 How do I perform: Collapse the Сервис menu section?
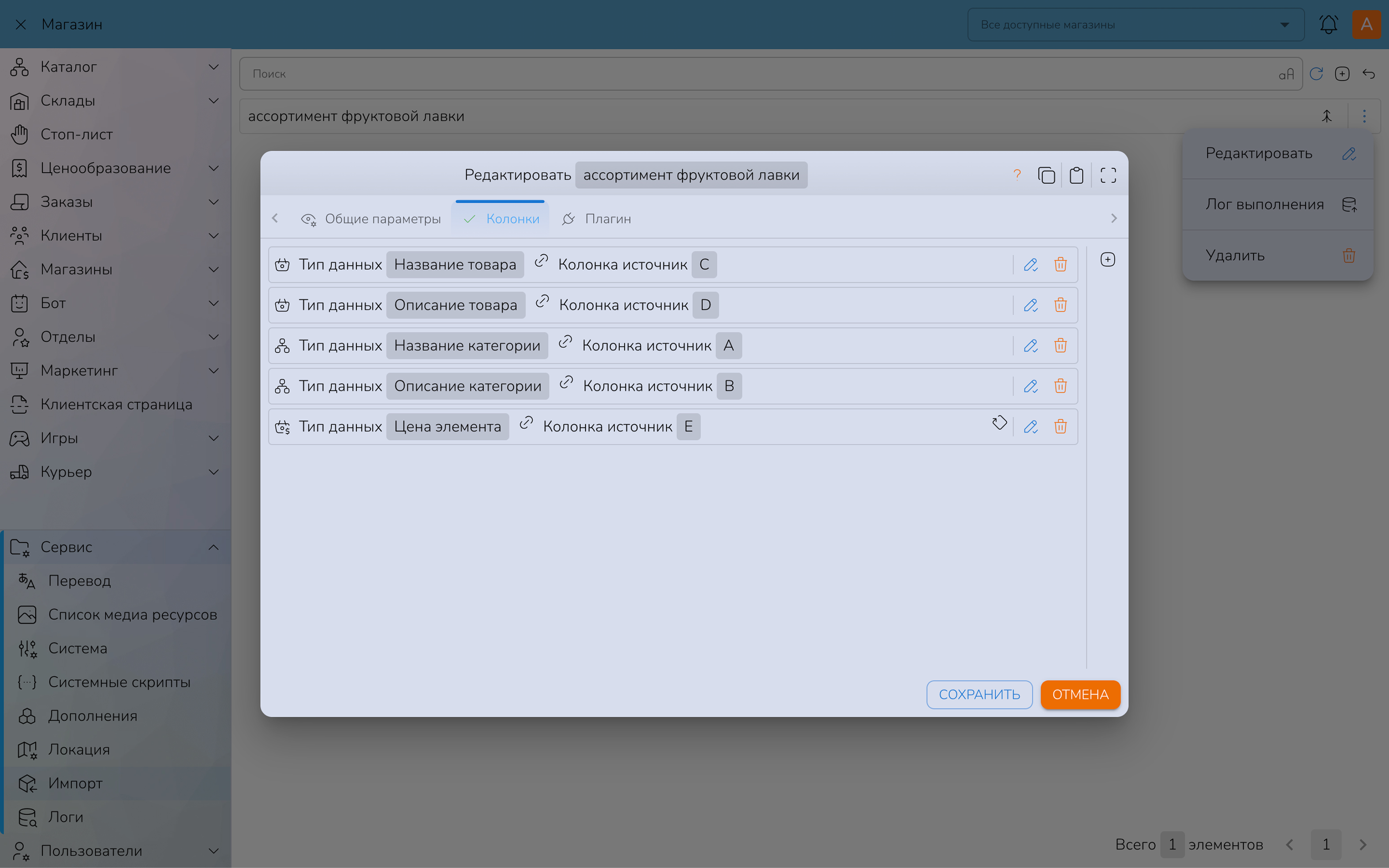[115, 547]
